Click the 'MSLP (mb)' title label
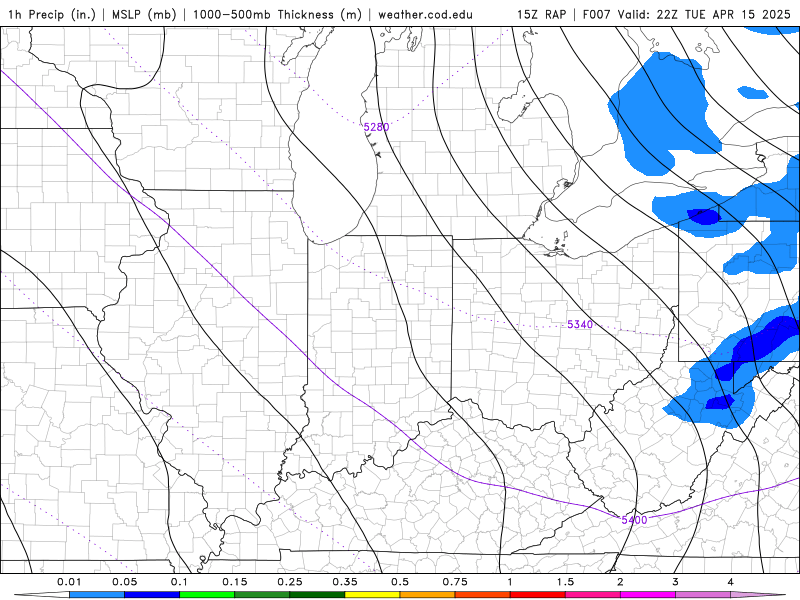 click(144, 14)
